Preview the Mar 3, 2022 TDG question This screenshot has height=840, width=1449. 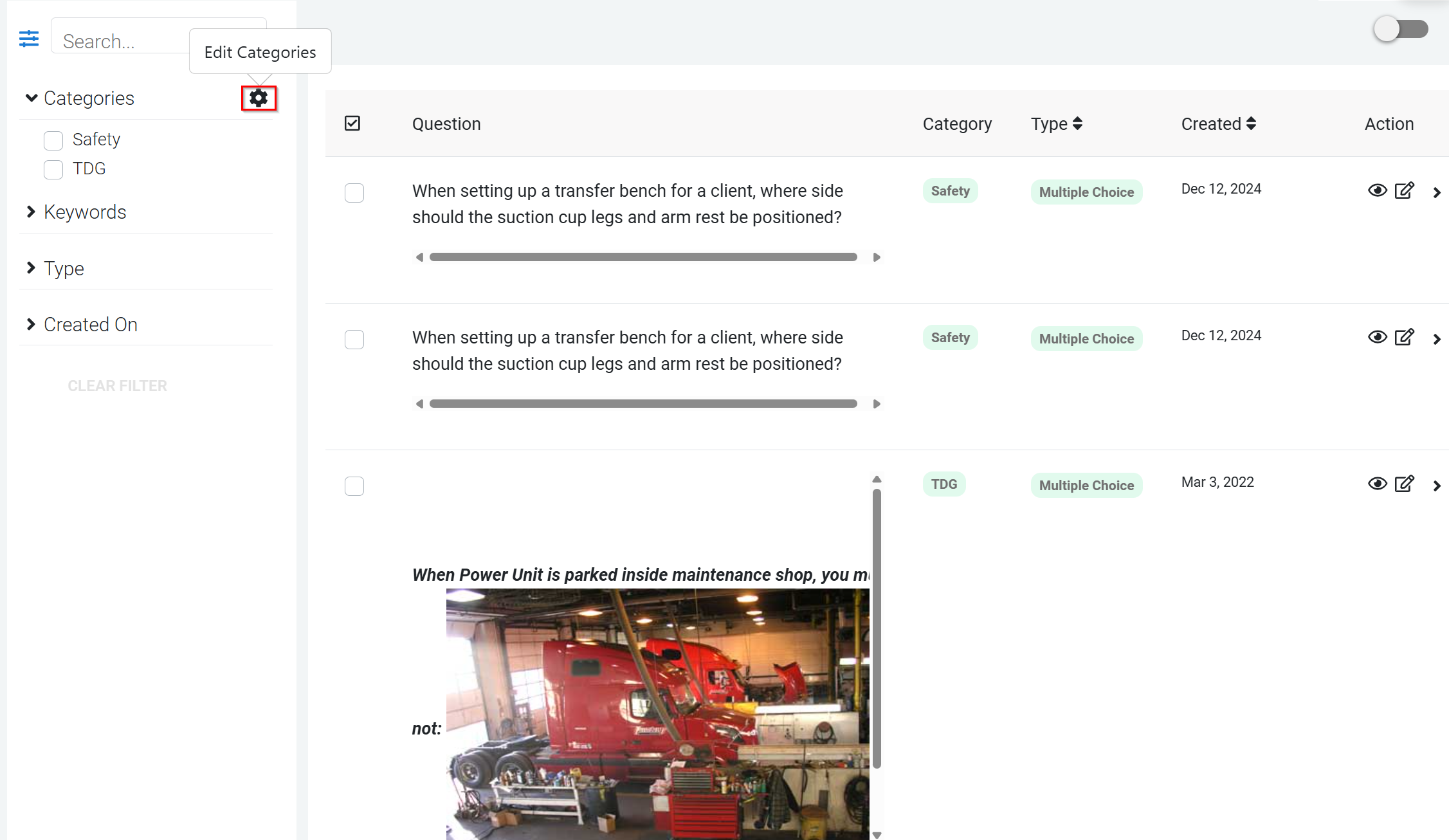tap(1377, 484)
